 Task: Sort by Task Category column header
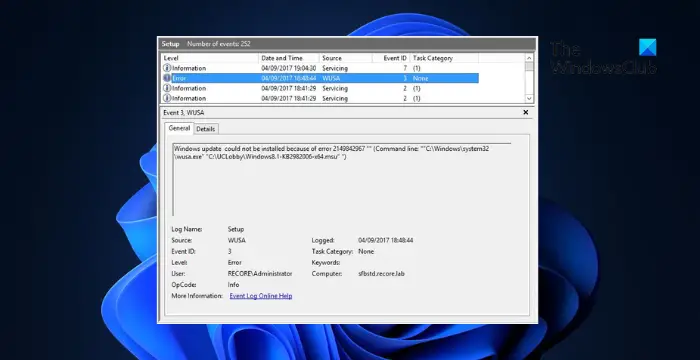pyautogui.click(x=444, y=58)
